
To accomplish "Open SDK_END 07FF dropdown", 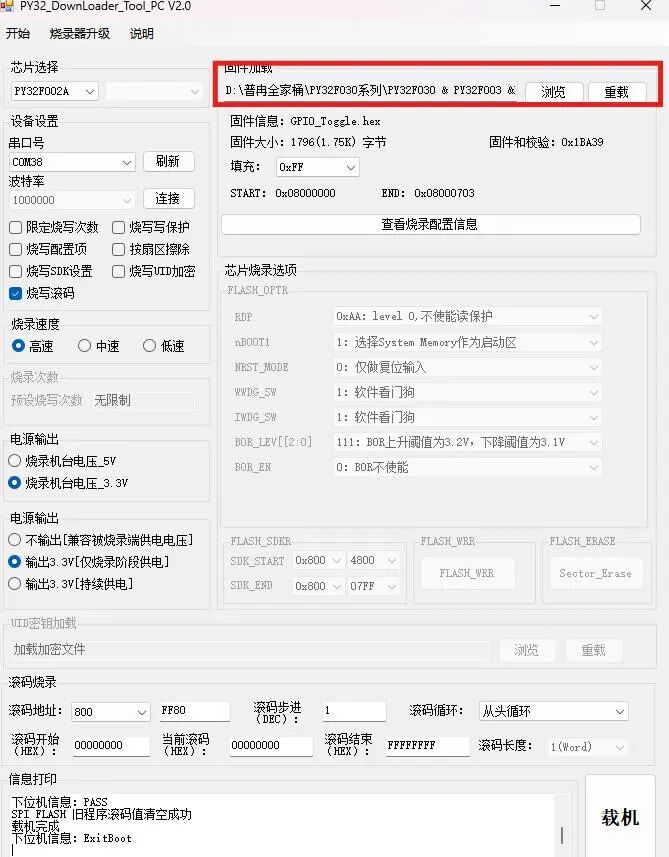I will tap(373, 586).
